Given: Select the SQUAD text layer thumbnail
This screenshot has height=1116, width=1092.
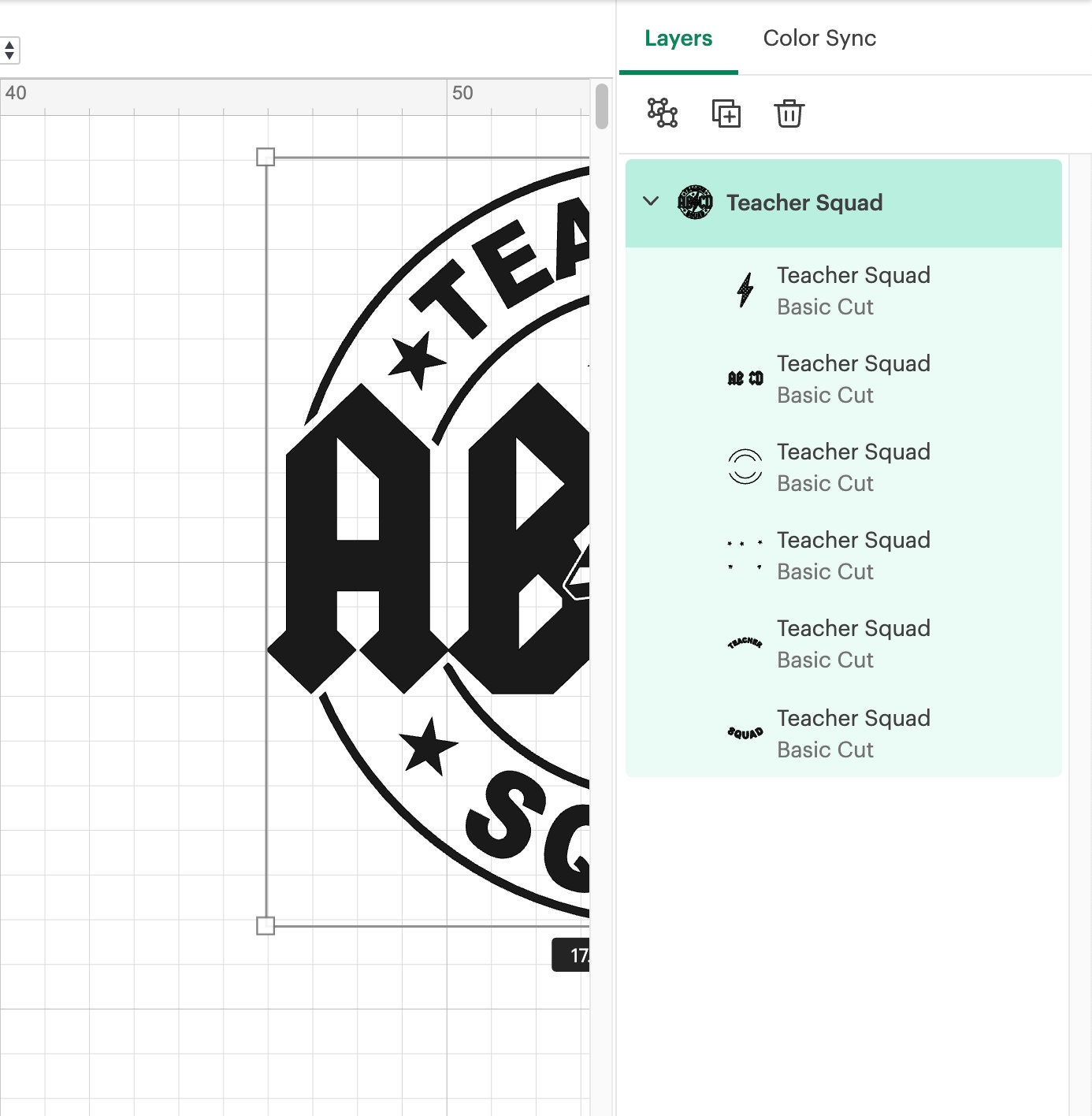Looking at the screenshot, I should pyautogui.click(x=745, y=732).
